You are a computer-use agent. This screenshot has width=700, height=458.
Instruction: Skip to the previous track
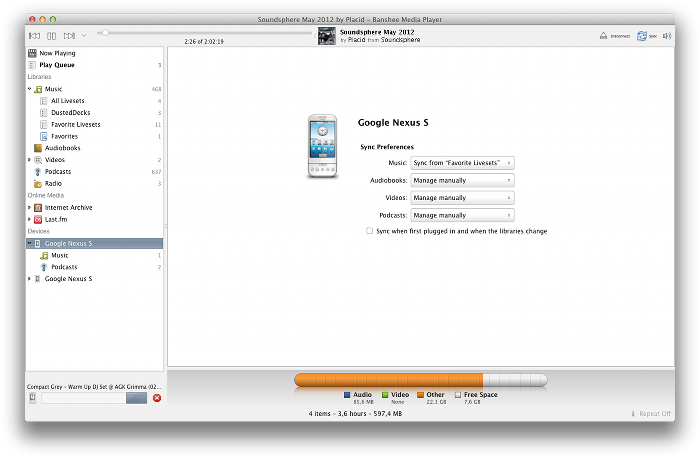point(34,36)
